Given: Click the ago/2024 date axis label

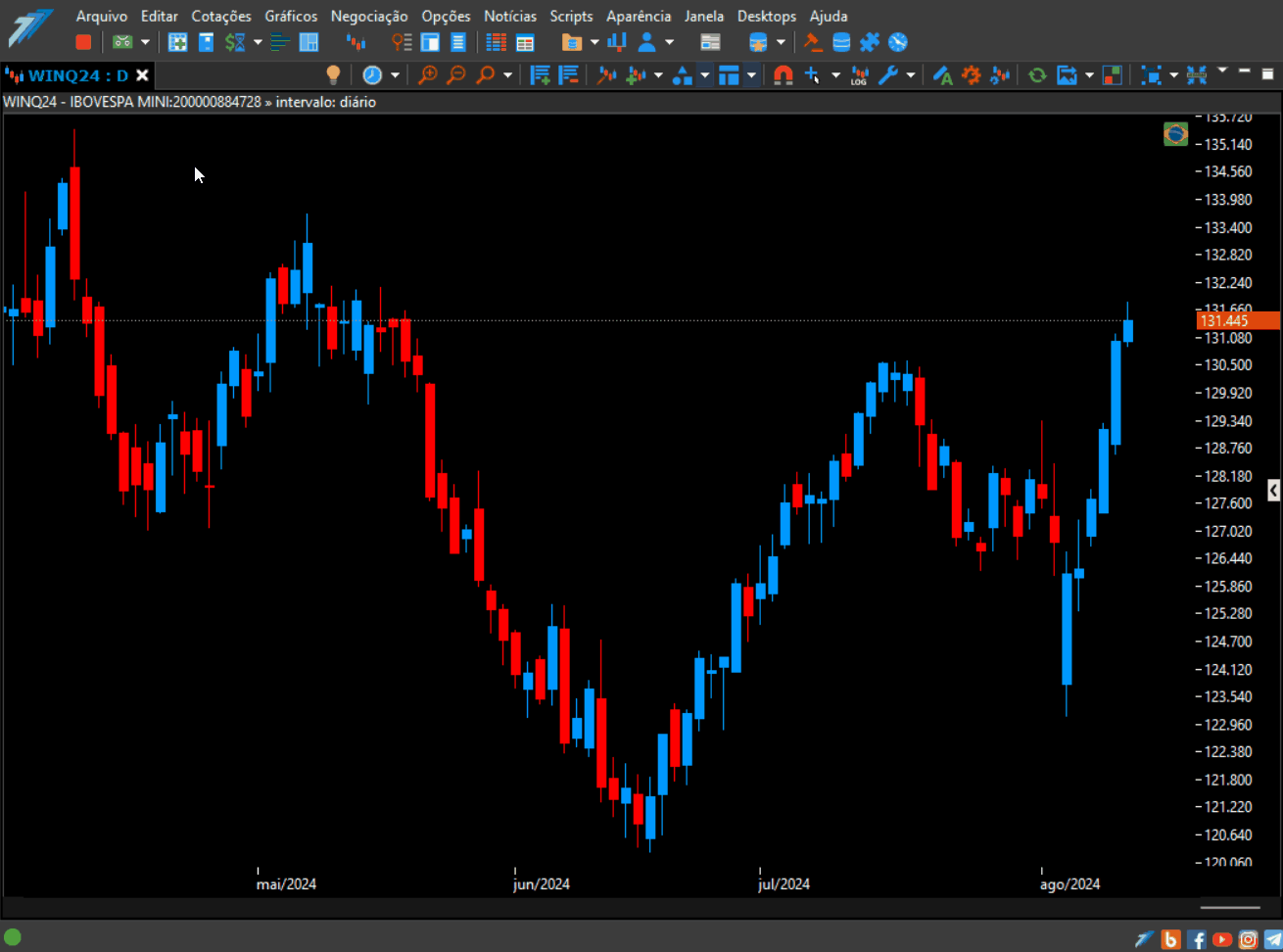Looking at the screenshot, I should point(1069,883).
